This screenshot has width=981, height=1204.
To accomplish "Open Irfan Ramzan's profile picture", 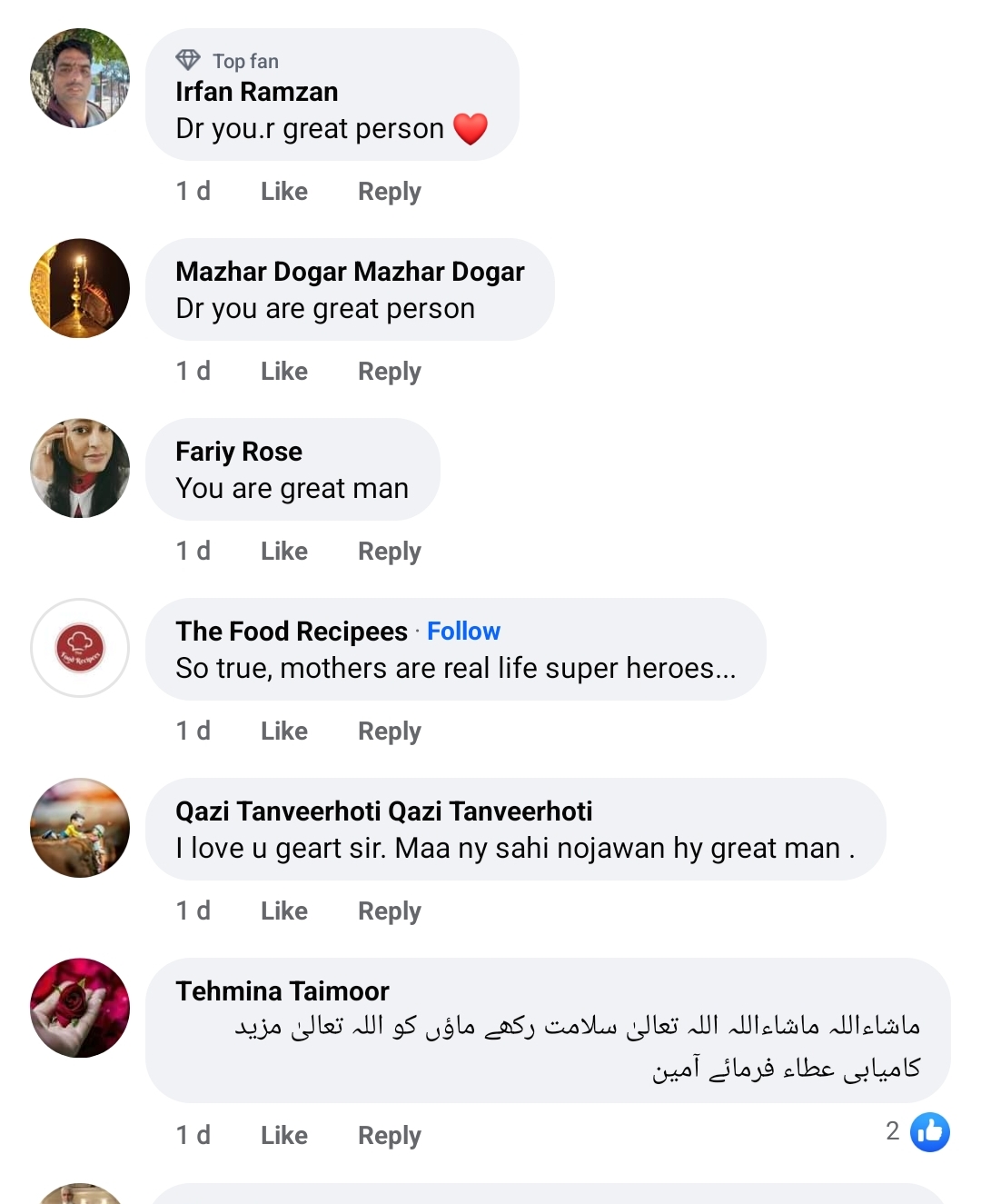I will (80, 78).
